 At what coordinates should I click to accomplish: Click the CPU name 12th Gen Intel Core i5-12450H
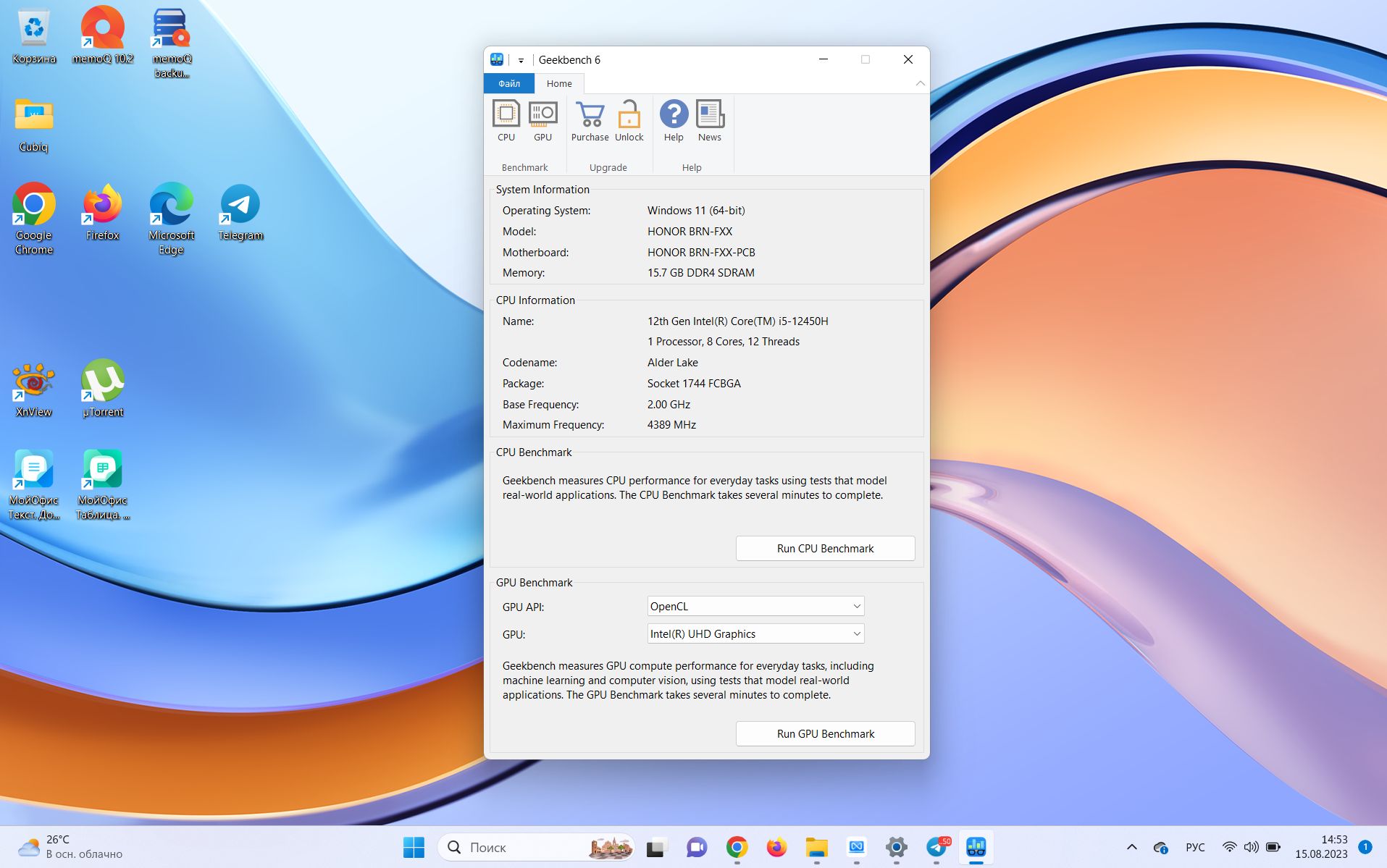[x=737, y=321]
